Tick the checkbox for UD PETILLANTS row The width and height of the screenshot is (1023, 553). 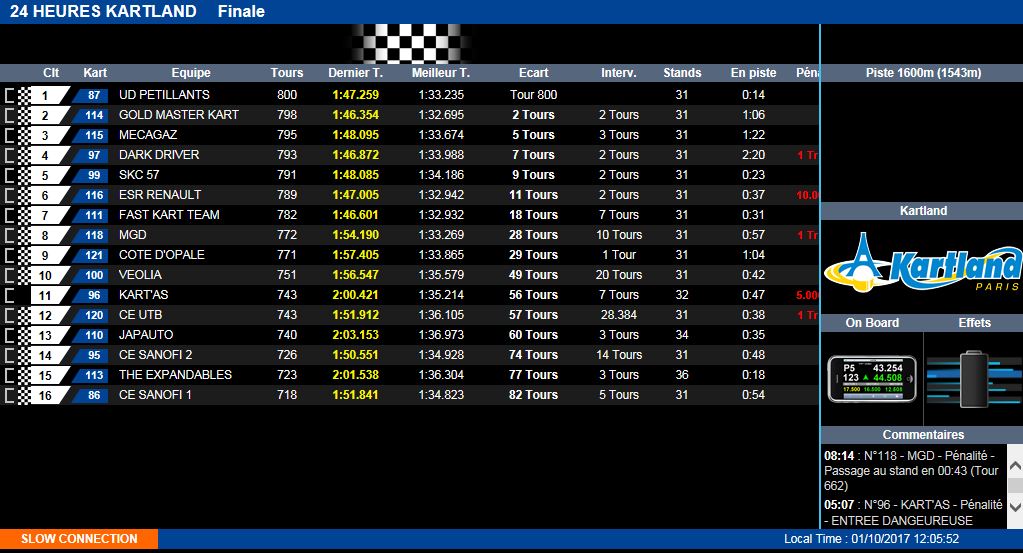10,95
